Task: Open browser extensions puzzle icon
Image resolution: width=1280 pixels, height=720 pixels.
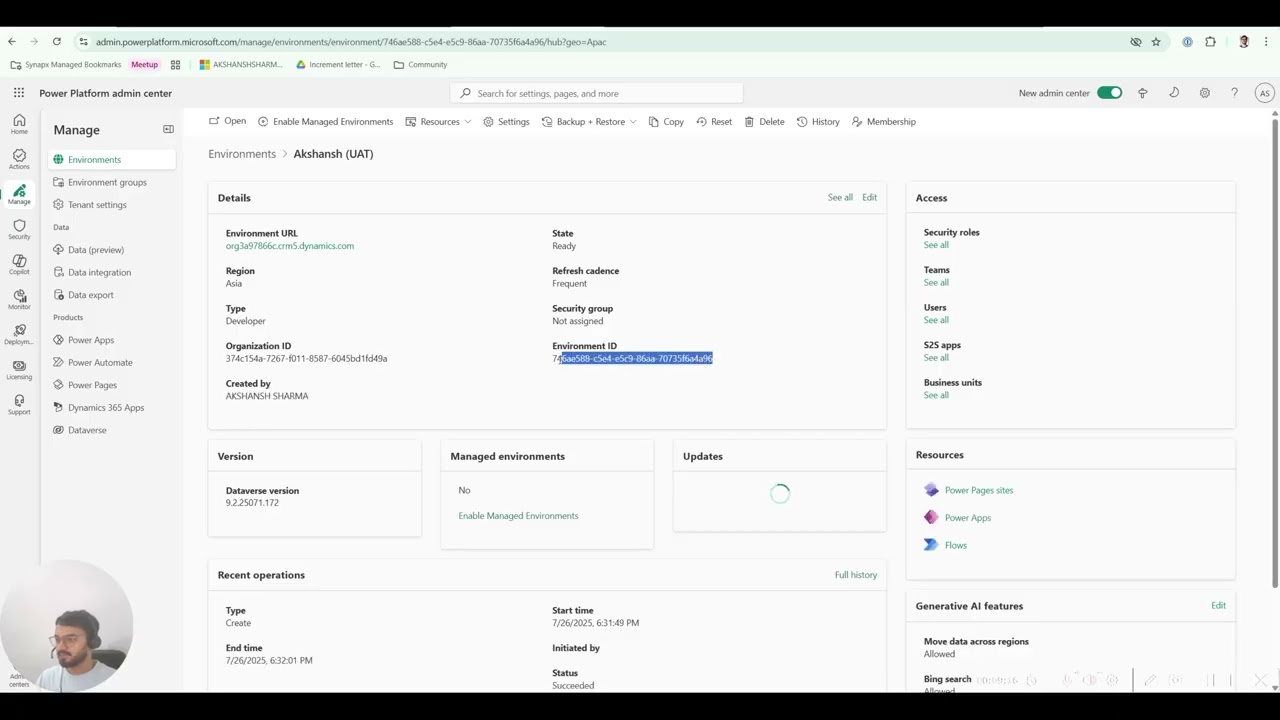Action: [1210, 42]
